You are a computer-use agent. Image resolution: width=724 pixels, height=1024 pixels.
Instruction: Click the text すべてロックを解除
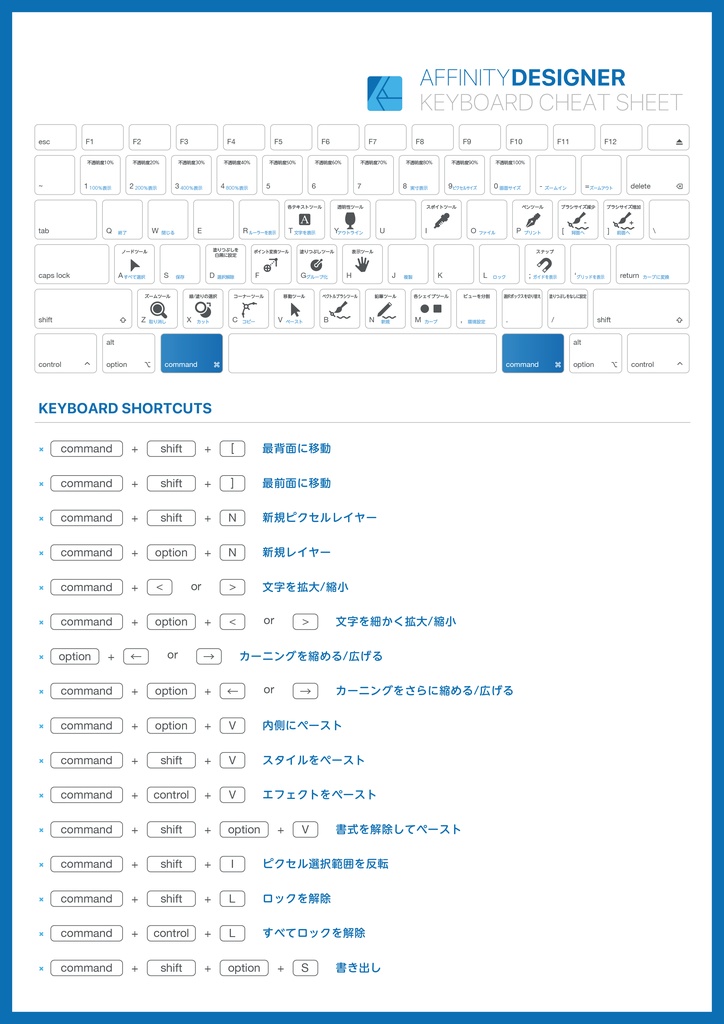(x=313, y=933)
